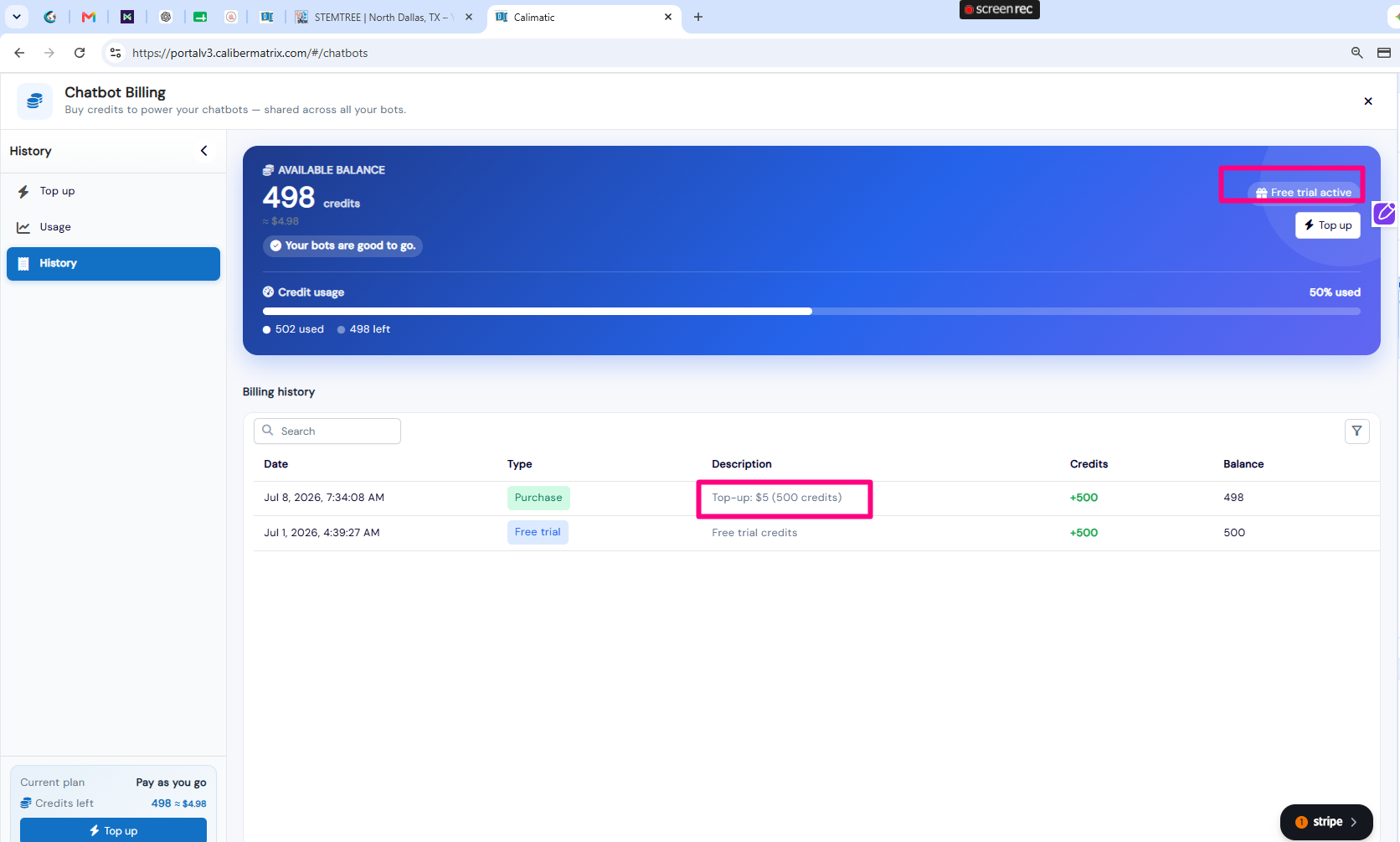Image resolution: width=1400 pixels, height=842 pixels.
Task: Click the blue Top up button in plan card
Action: pyautogui.click(x=113, y=830)
